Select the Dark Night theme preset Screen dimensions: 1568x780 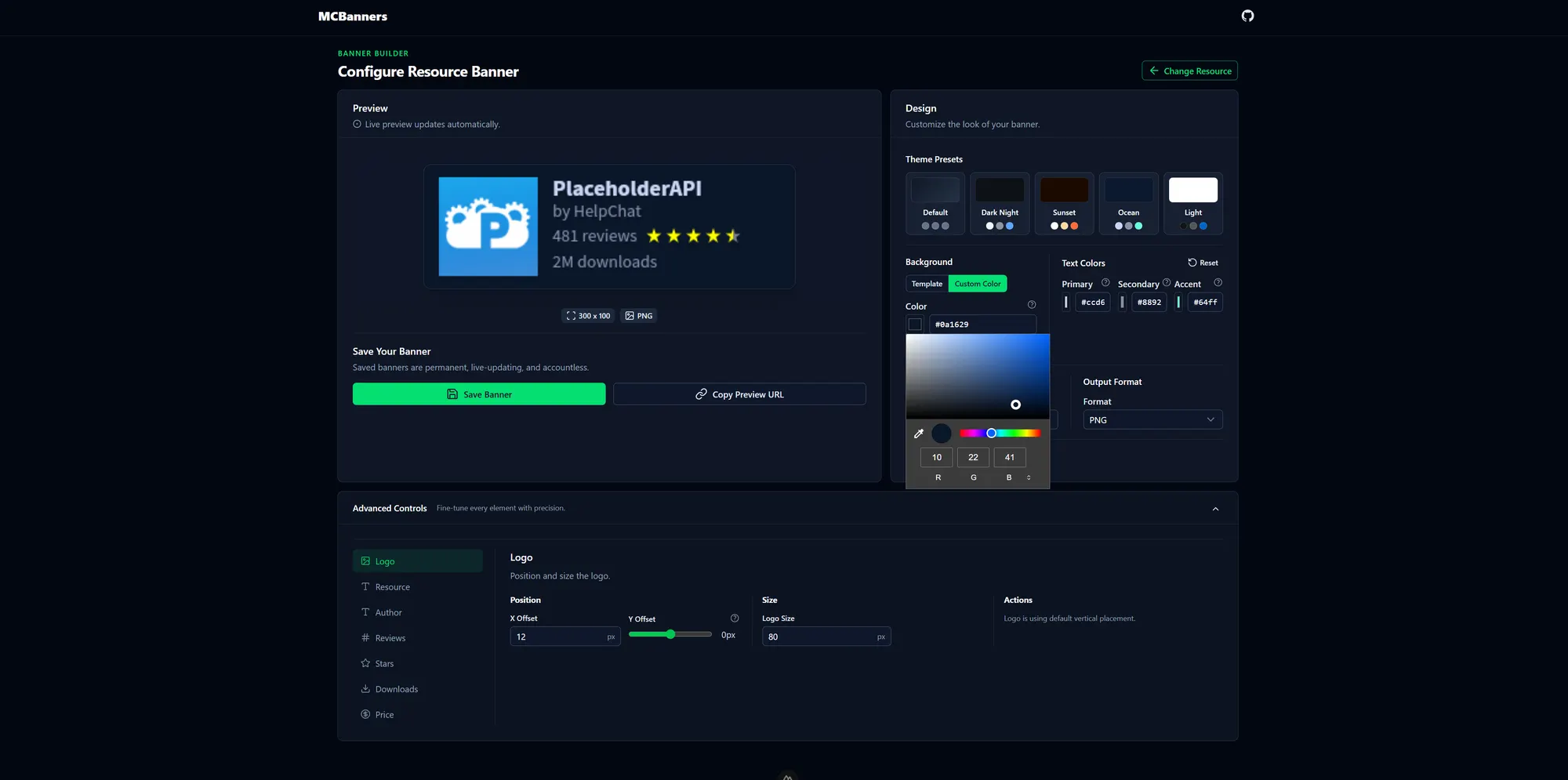[1000, 204]
